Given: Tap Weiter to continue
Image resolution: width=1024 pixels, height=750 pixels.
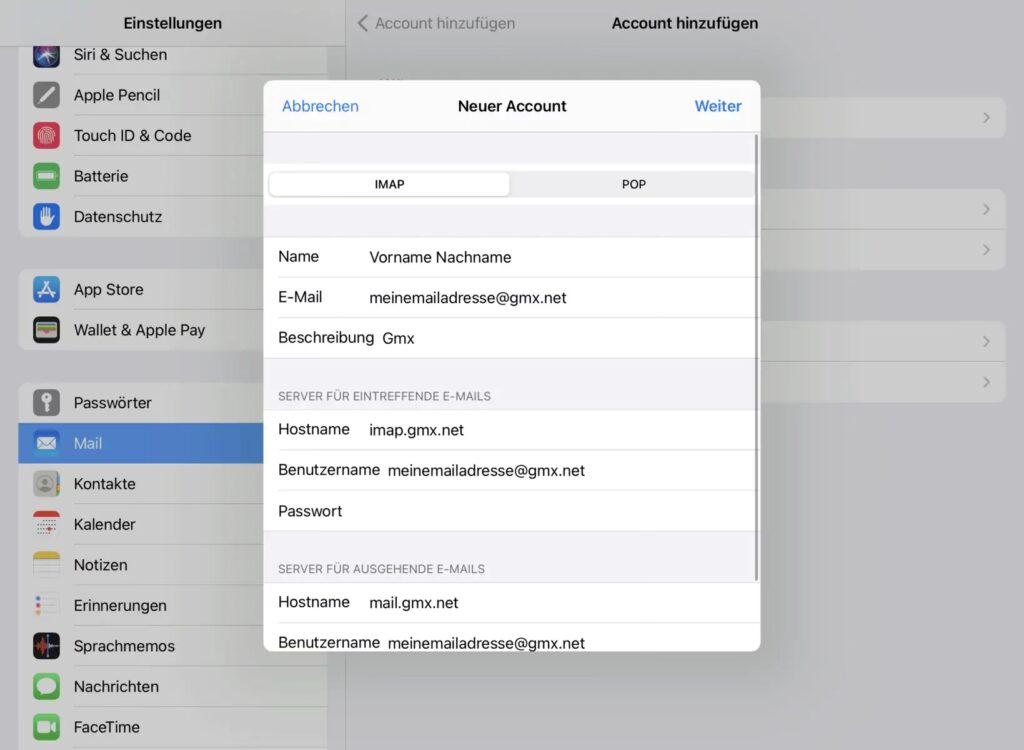Looking at the screenshot, I should tap(717, 106).
